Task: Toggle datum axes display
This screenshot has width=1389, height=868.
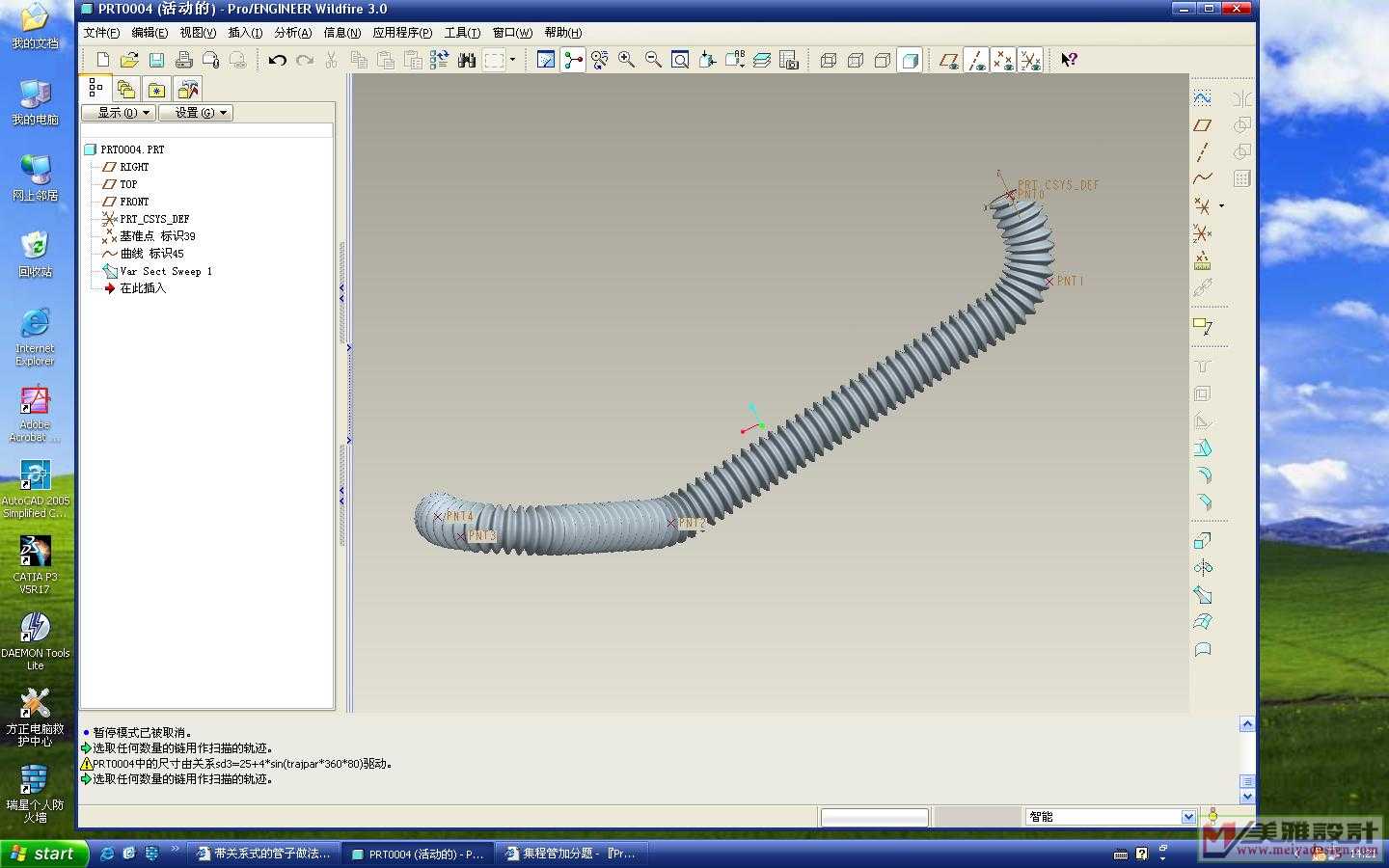Action: click(976, 60)
